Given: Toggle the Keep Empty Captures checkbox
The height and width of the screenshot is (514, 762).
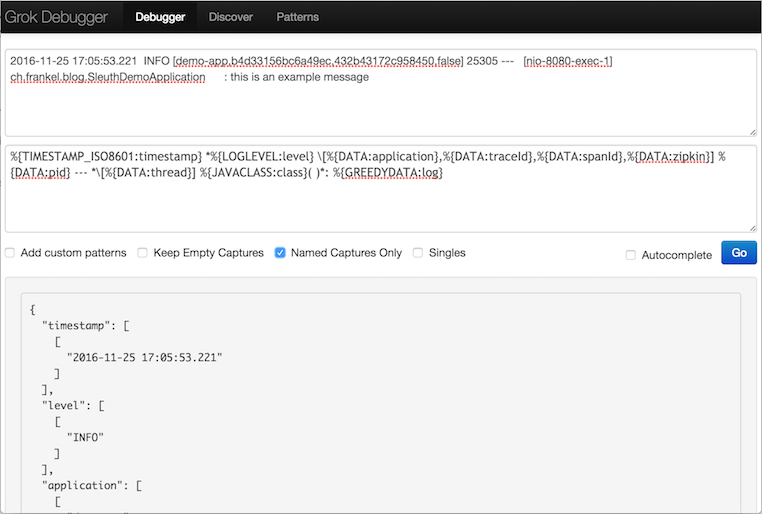Looking at the screenshot, I should [143, 253].
